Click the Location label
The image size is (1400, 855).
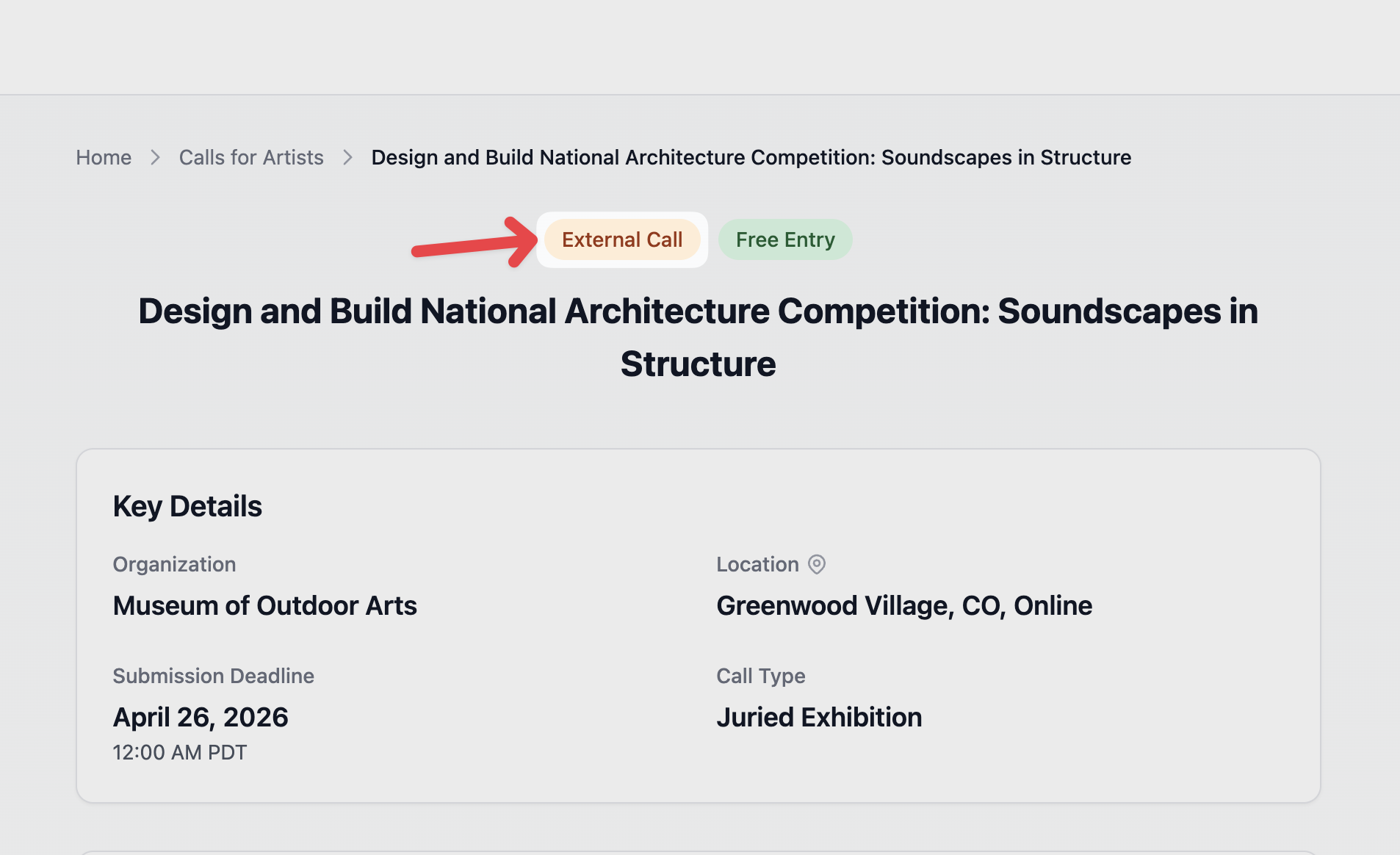point(757,564)
